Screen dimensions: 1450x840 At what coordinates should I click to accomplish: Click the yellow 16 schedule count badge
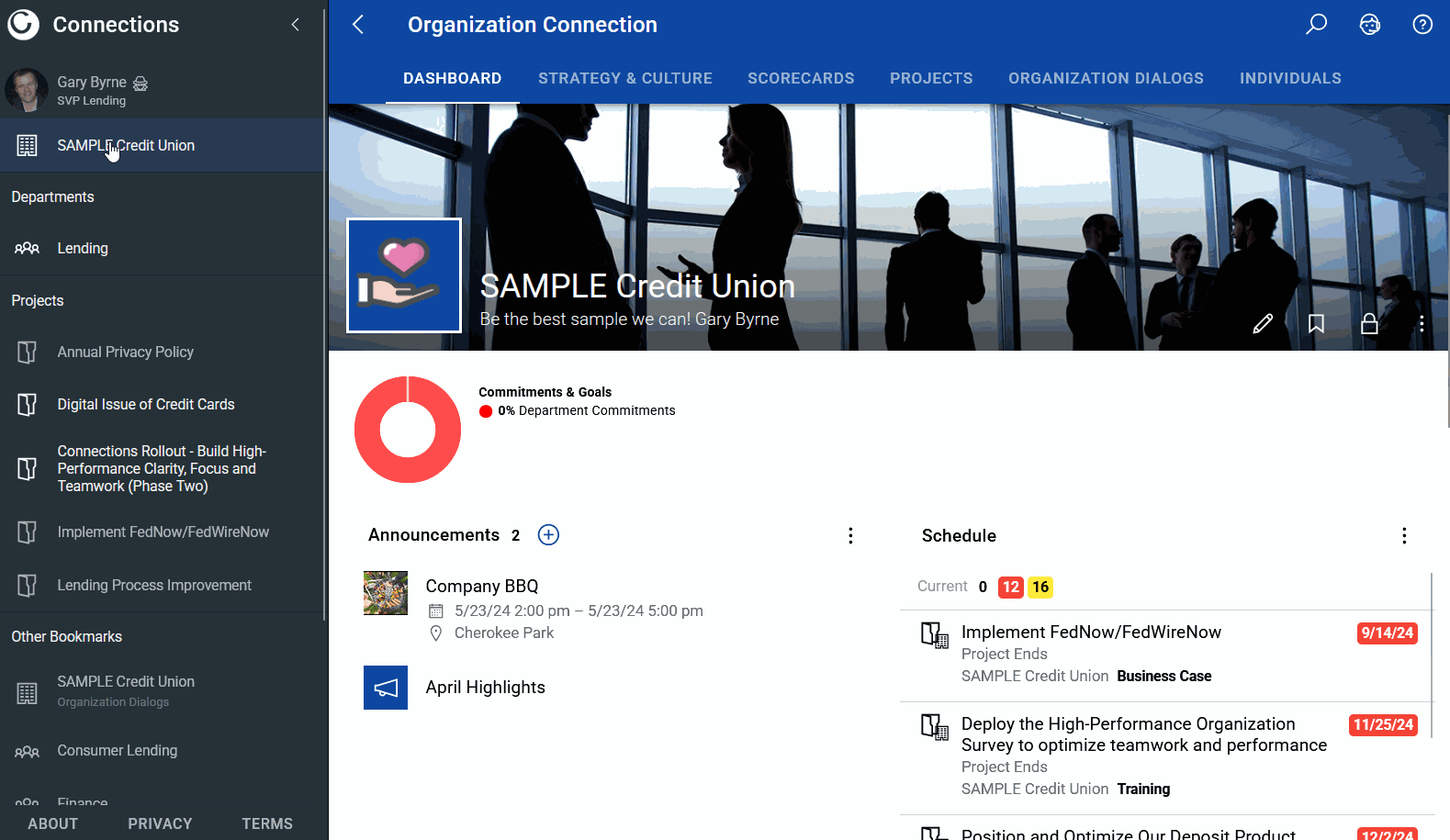1040,587
